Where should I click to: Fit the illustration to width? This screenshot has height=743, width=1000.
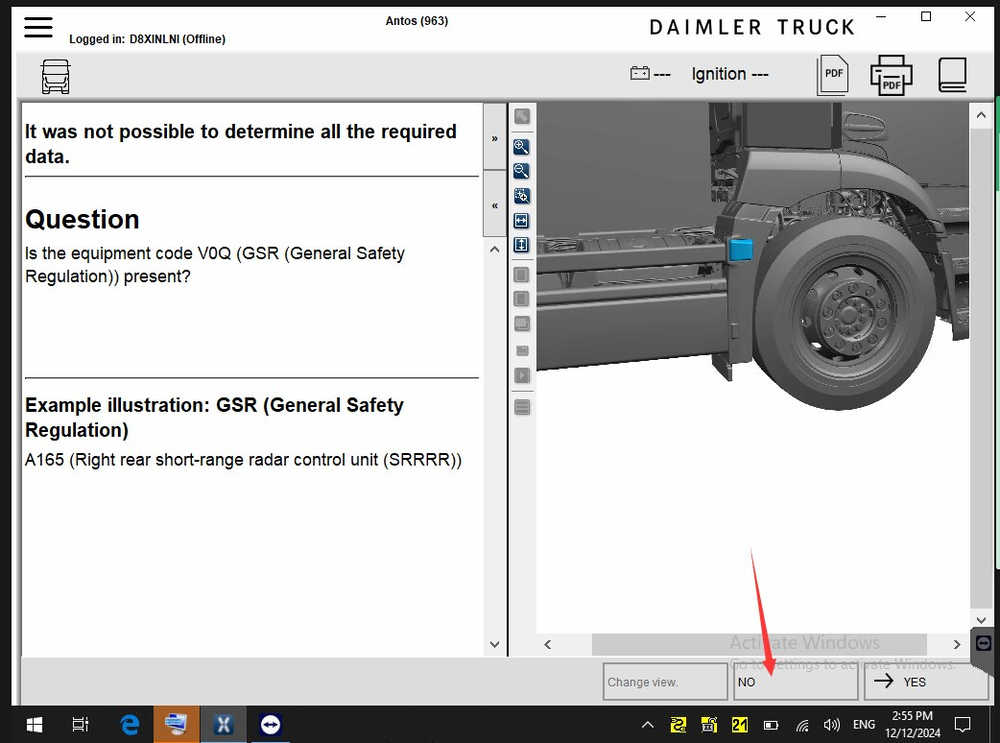(x=521, y=221)
